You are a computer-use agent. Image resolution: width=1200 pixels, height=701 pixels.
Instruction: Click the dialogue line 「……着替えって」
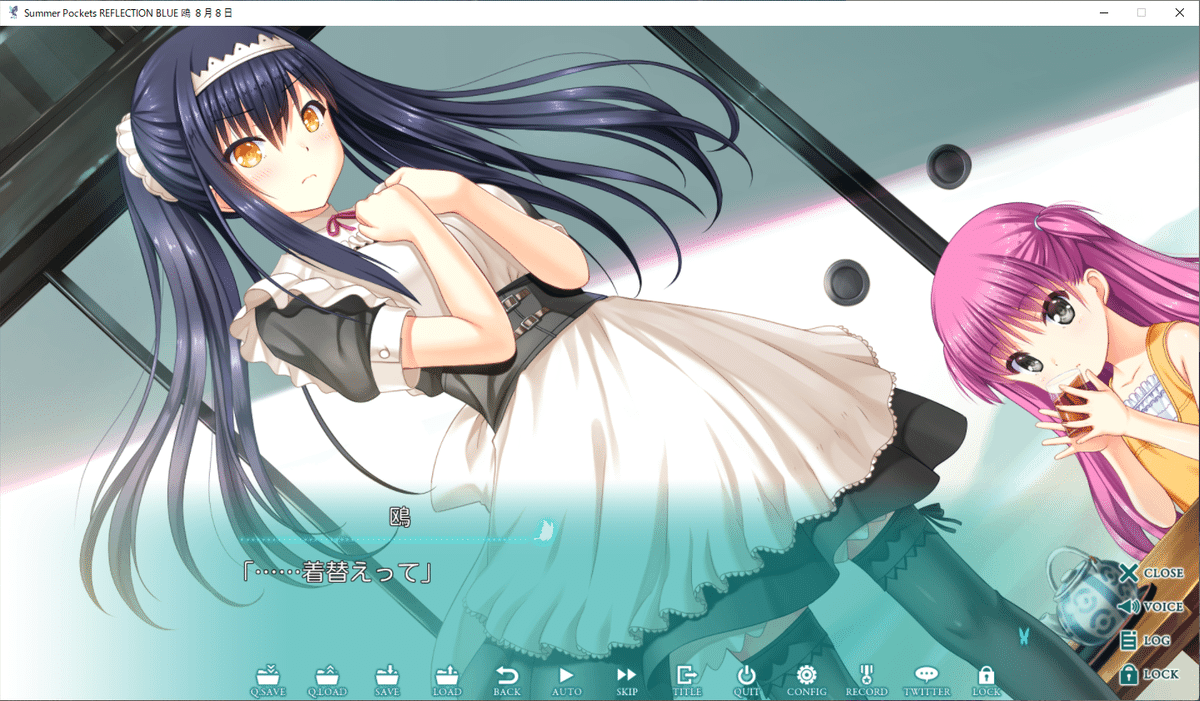pyautogui.click(x=336, y=573)
